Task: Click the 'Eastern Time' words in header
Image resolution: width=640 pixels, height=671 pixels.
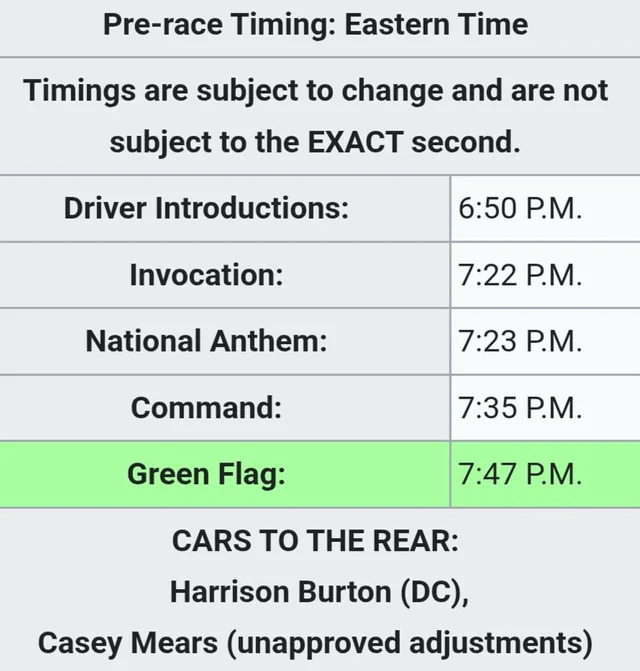Action: click(436, 24)
